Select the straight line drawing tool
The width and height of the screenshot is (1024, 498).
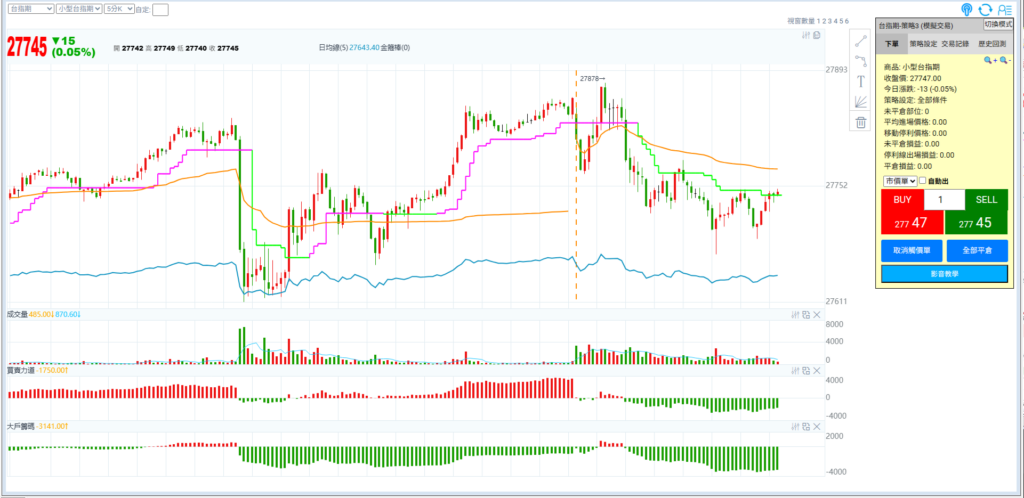860,41
